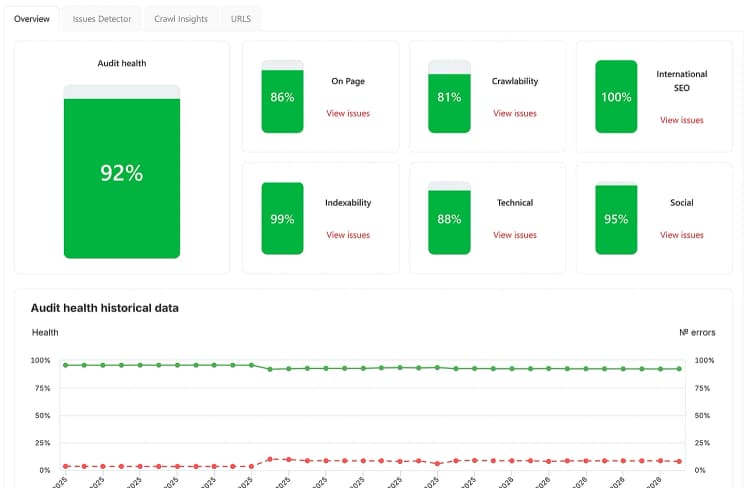Image resolution: width=750 pixels, height=488 pixels.
Task: Click the Overview tab
Action: 32,19
